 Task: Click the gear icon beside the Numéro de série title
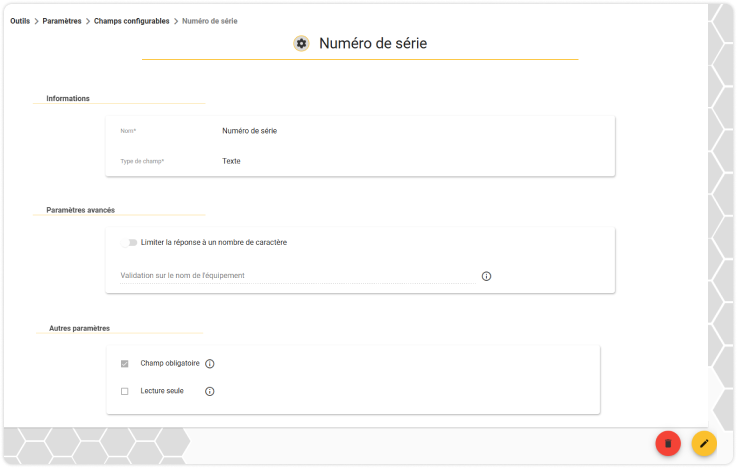(x=301, y=43)
